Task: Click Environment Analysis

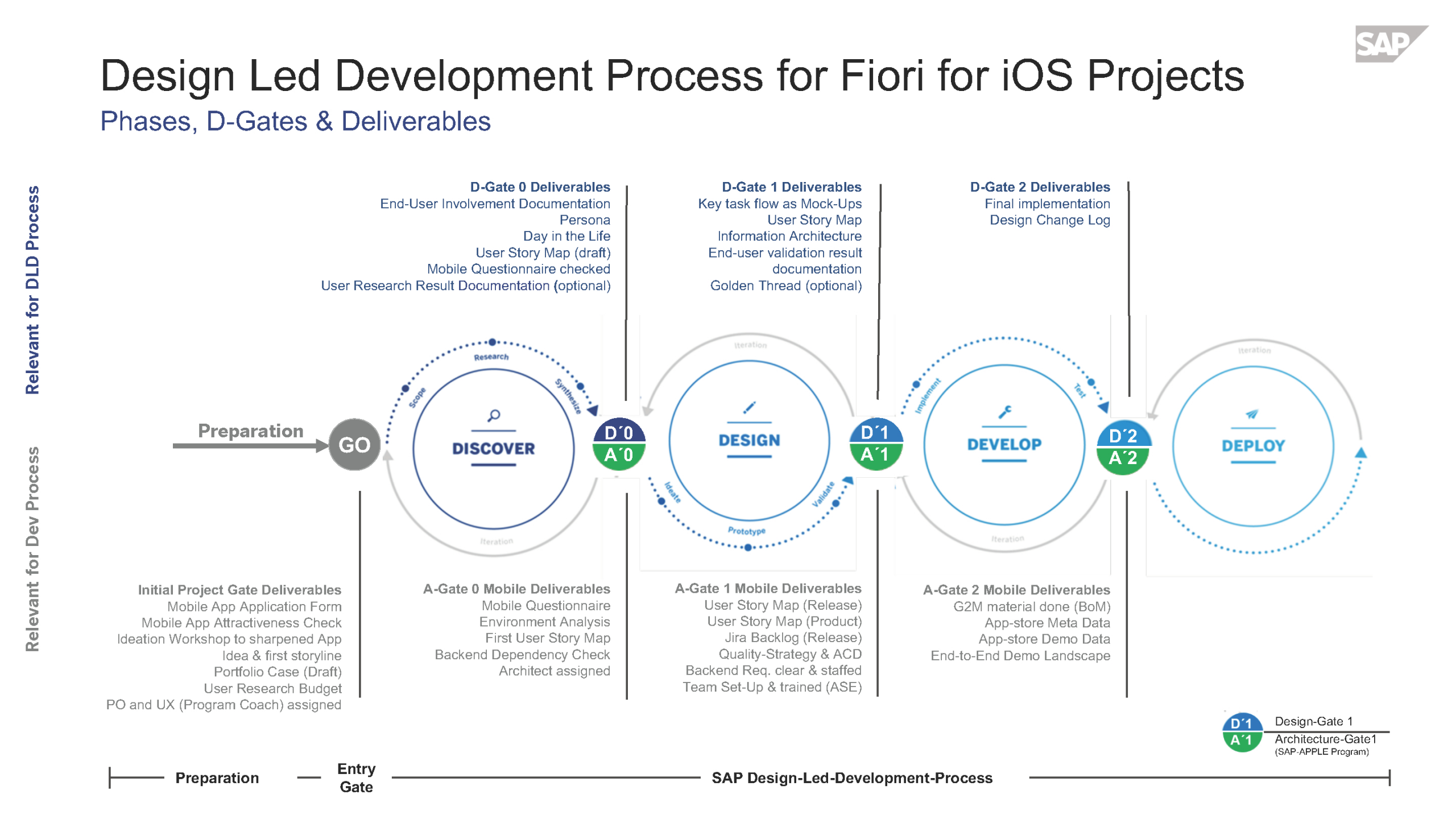Action: (544, 622)
